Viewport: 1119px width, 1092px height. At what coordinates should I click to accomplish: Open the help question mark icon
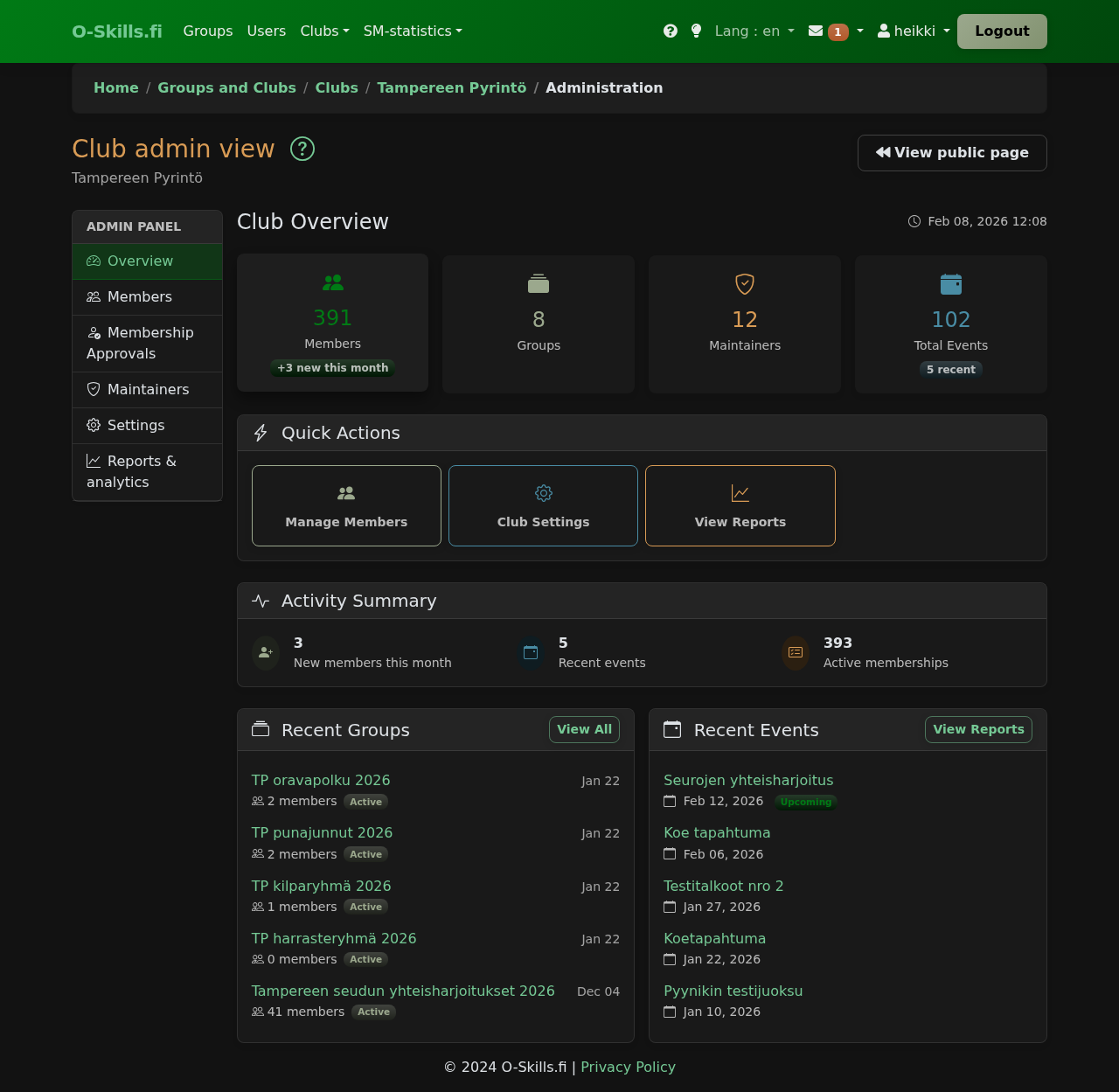pos(670,31)
